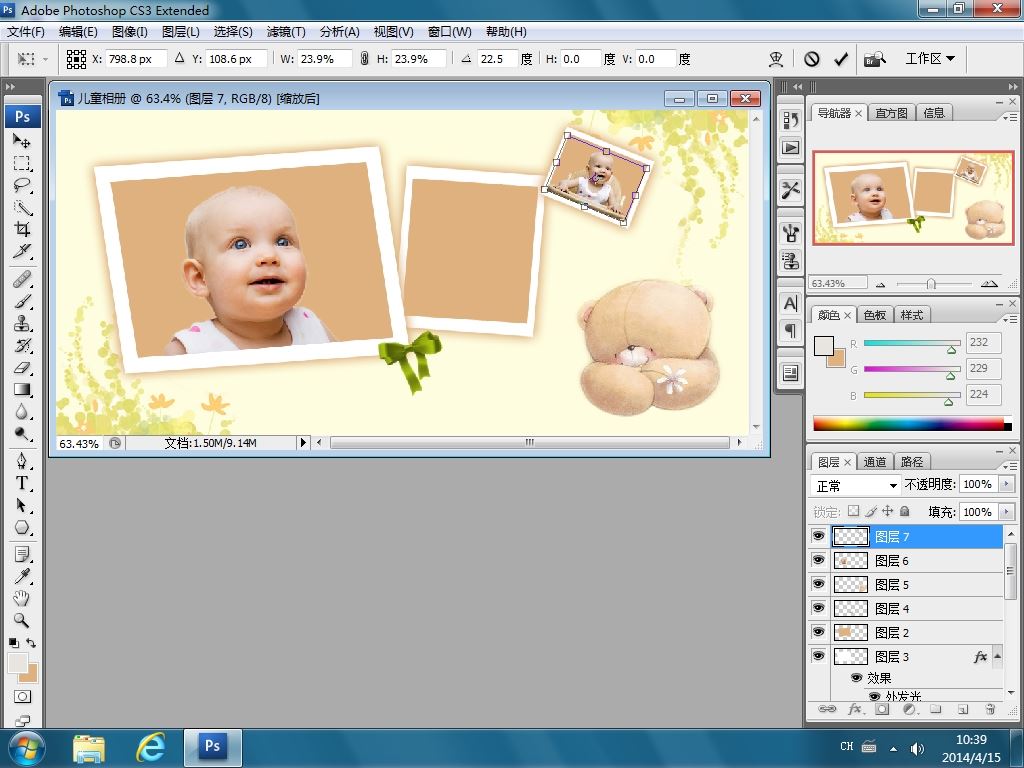The height and width of the screenshot is (768, 1024).
Task: Switch to the 通道 tab
Action: [875, 462]
